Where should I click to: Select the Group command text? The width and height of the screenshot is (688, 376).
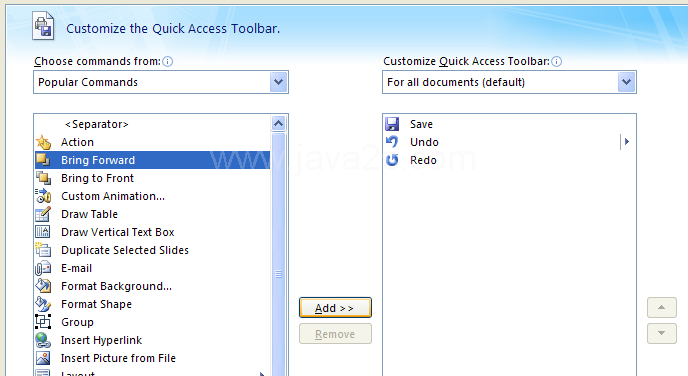point(77,322)
